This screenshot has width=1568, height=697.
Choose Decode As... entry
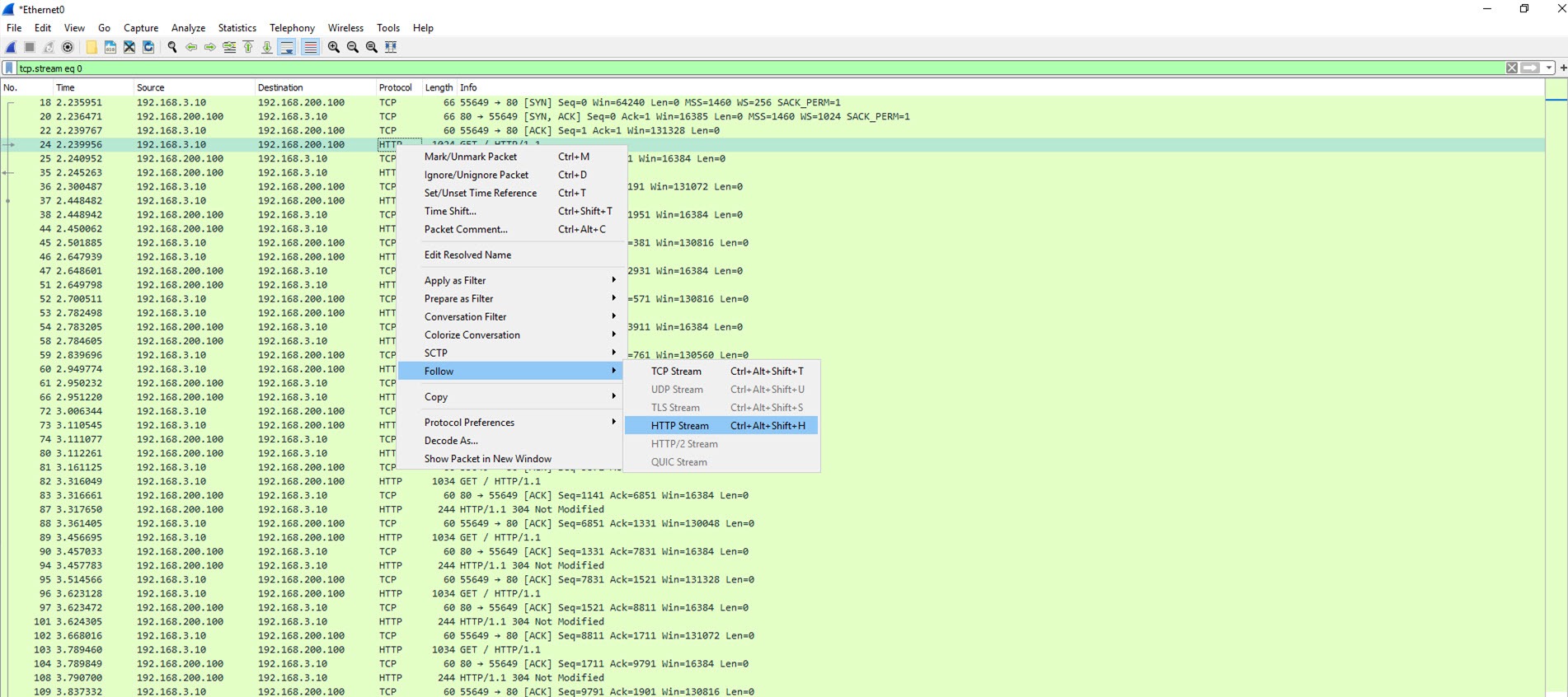click(x=511, y=440)
